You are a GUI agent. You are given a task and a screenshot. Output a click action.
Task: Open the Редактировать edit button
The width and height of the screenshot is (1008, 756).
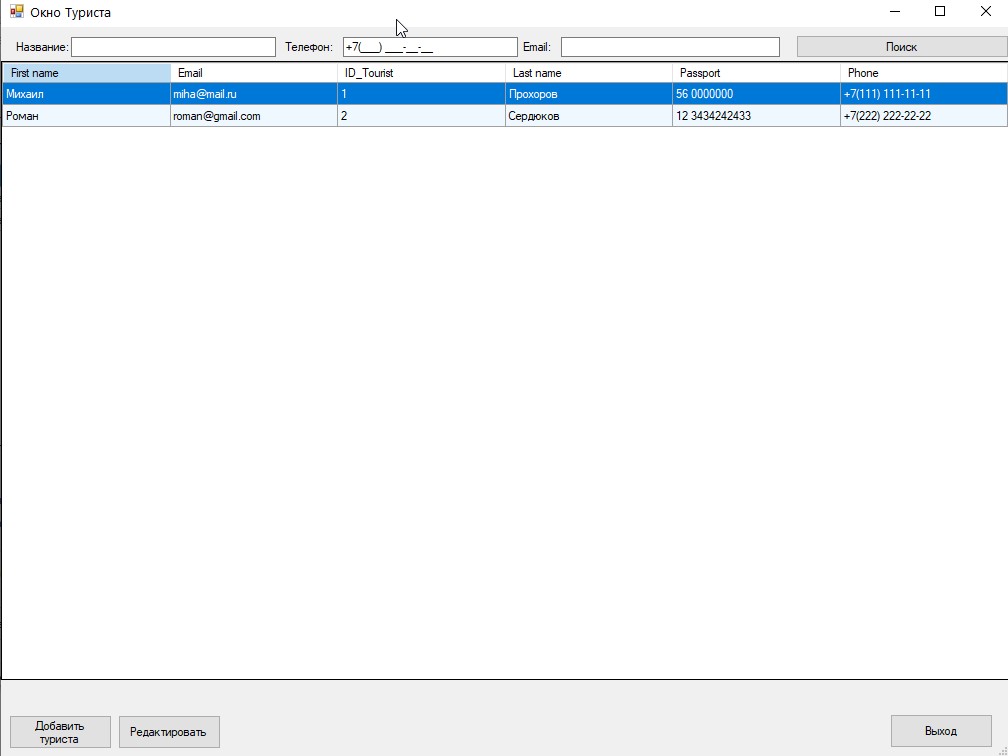pyautogui.click(x=169, y=732)
